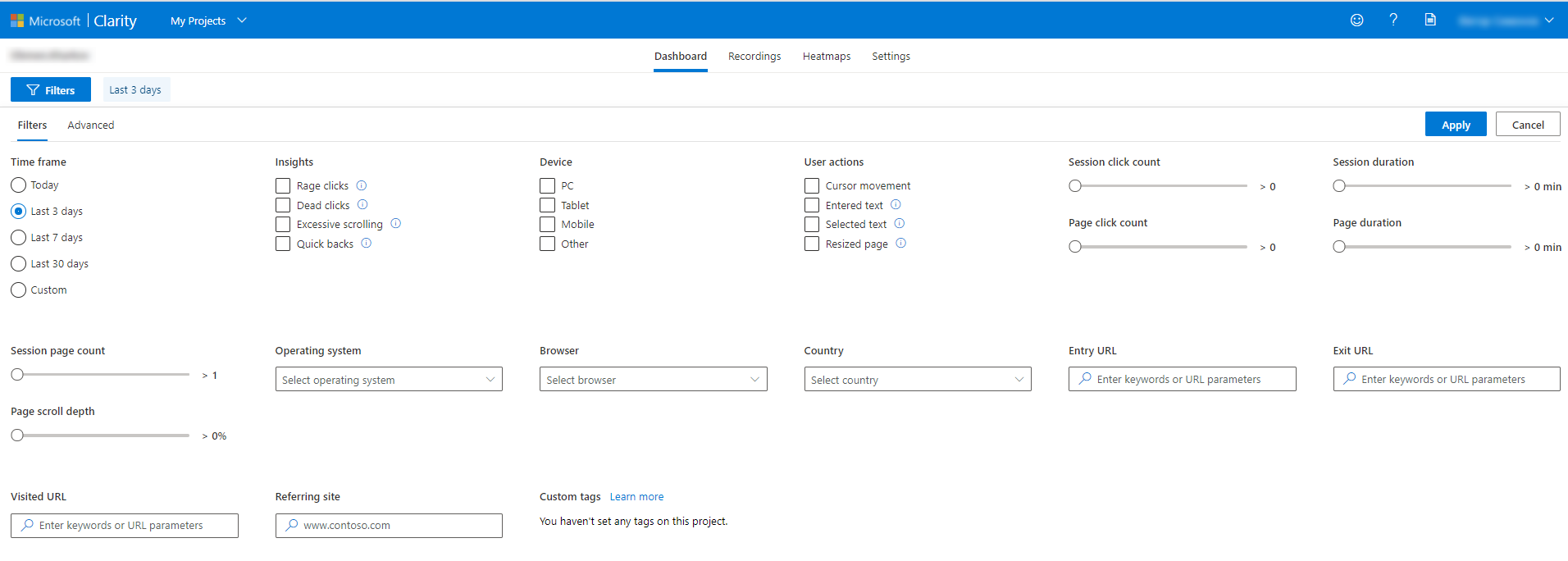
Task: Click the Visited URL input field
Action: pos(125,525)
